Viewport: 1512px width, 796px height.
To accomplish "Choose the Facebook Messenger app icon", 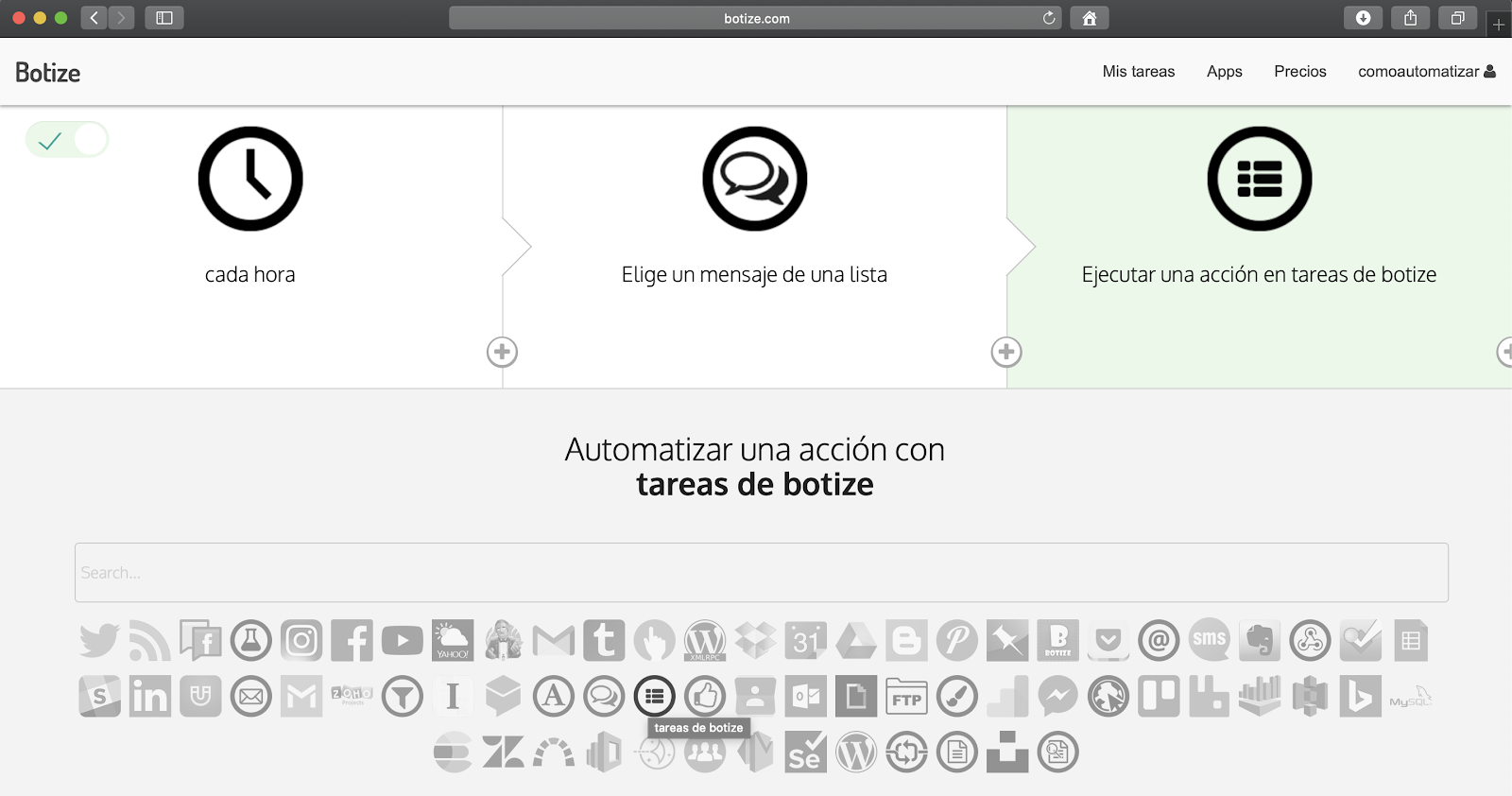I will pos(1058,697).
